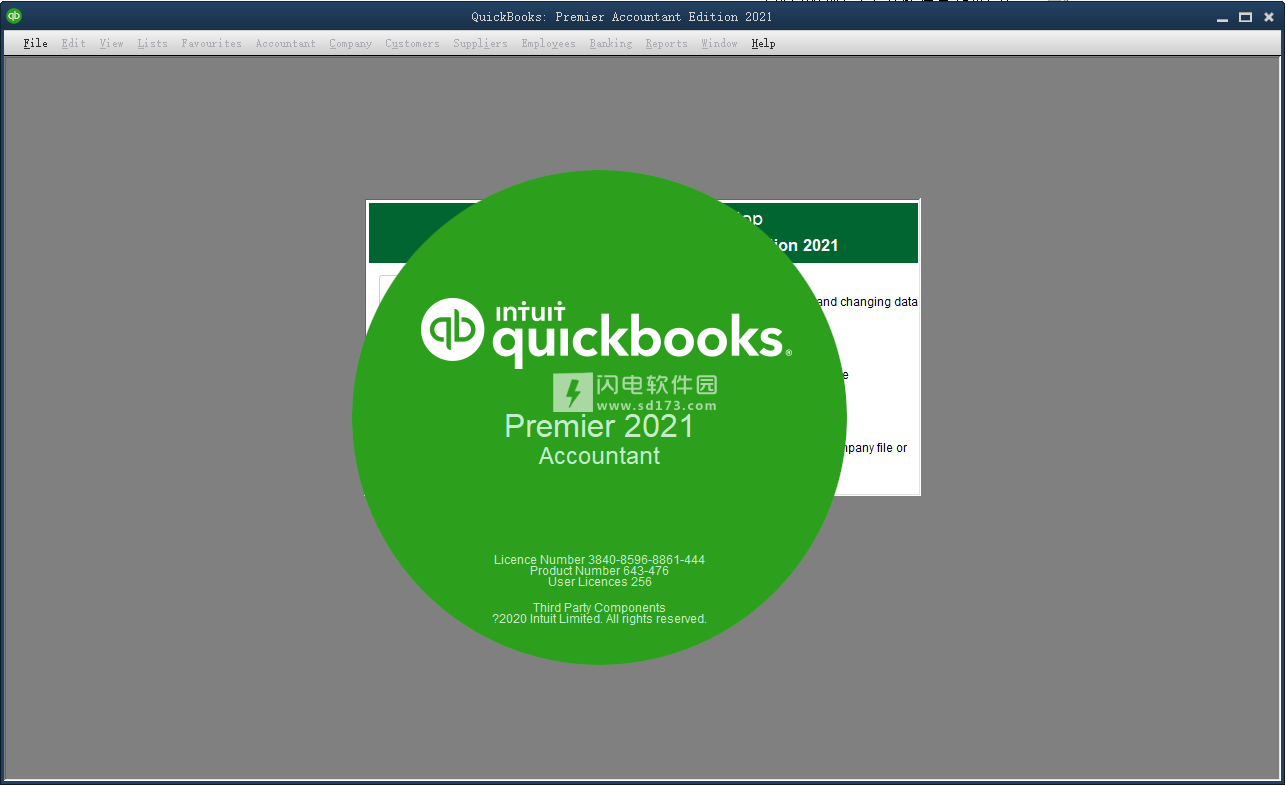Open the Edit menu
Viewport: 1285px width, 785px height.
[x=73, y=44]
